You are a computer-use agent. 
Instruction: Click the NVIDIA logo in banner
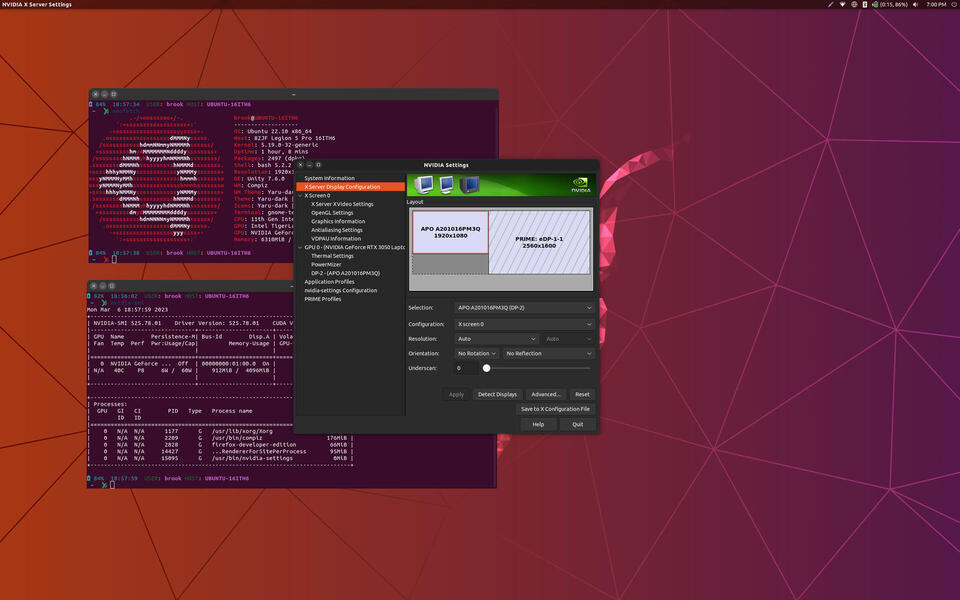coord(580,184)
